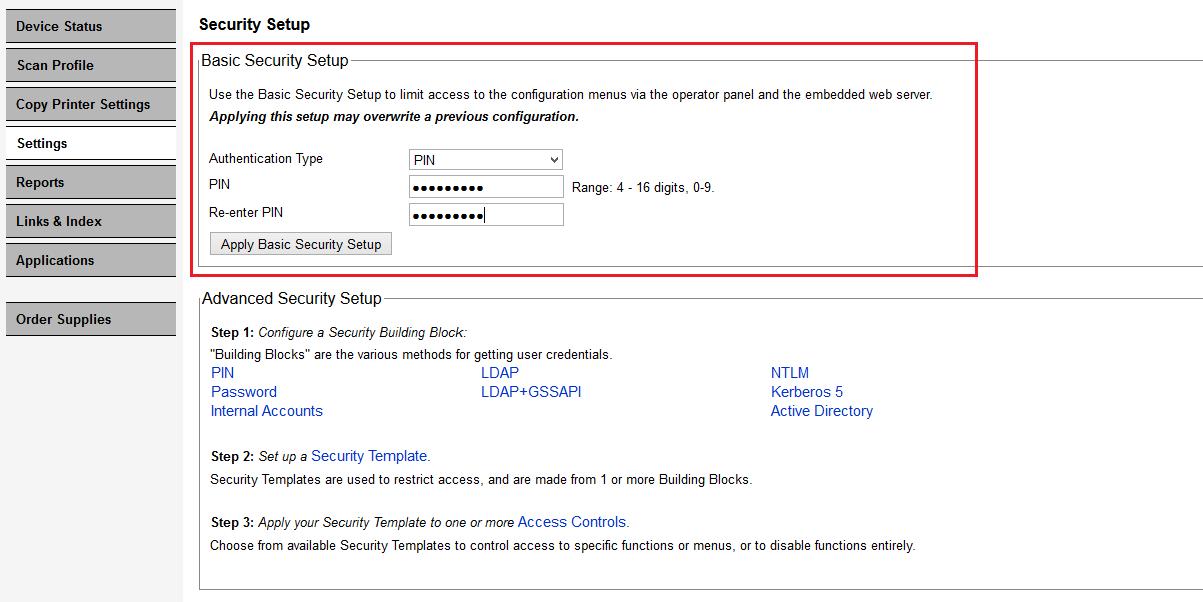1203x602 pixels.
Task: Open the LDAP+GSSAPI configuration link
Action: [531, 391]
